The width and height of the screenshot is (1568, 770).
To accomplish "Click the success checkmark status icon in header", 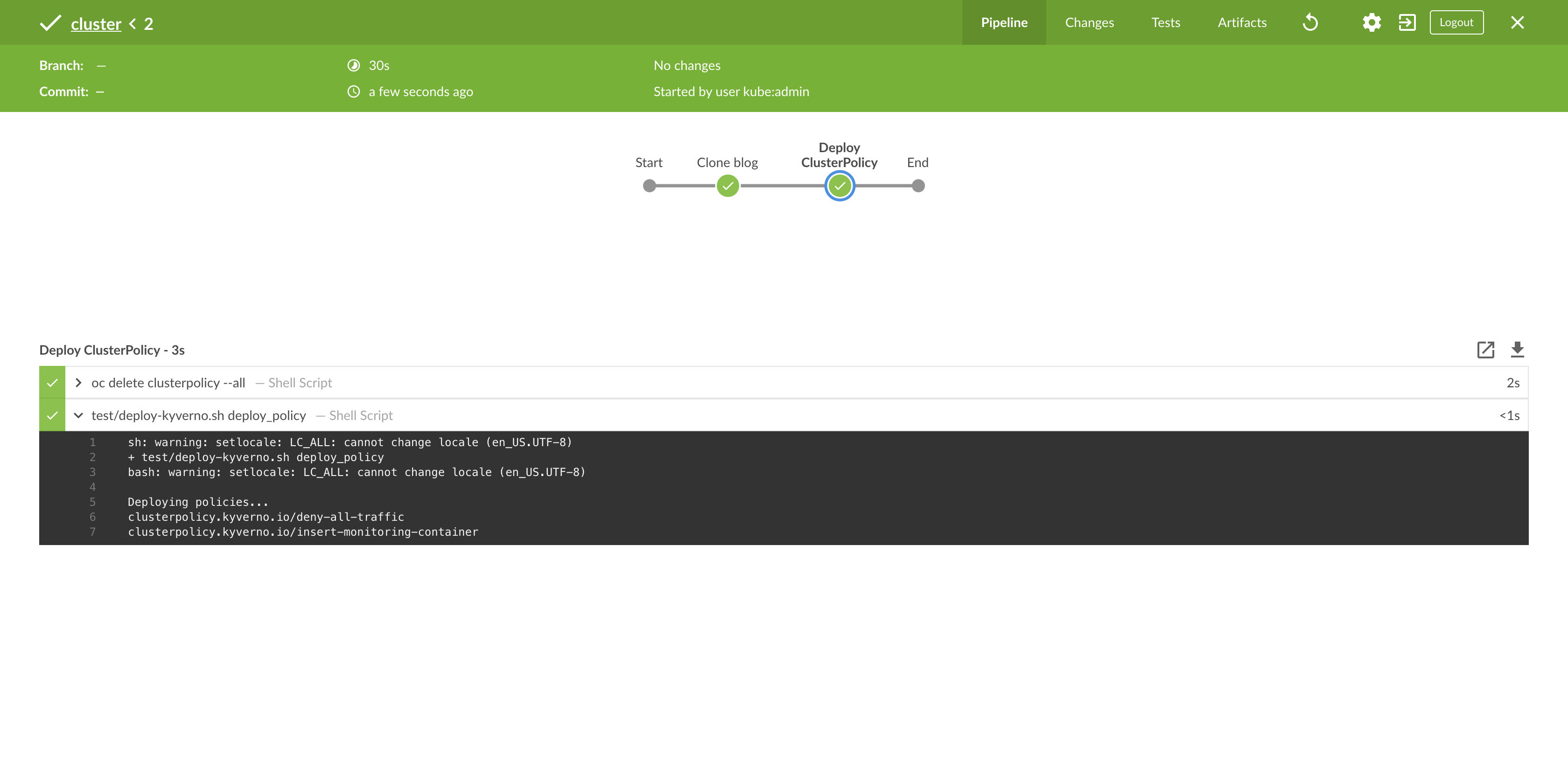I will [50, 23].
